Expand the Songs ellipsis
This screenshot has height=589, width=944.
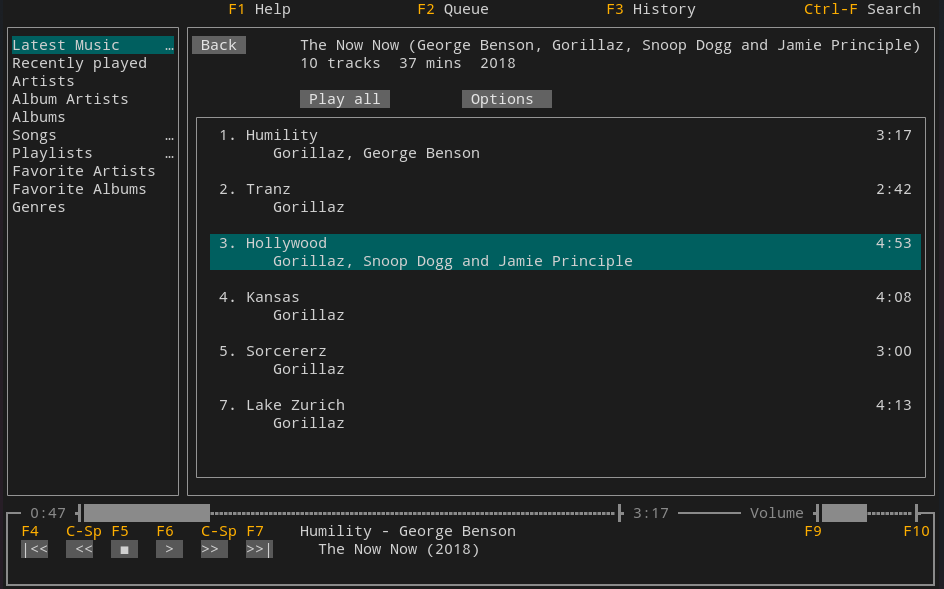169,136
